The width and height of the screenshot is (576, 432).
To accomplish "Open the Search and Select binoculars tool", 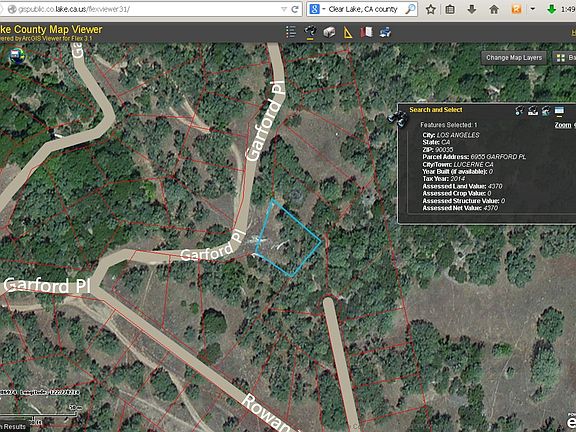I will coord(311,32).
